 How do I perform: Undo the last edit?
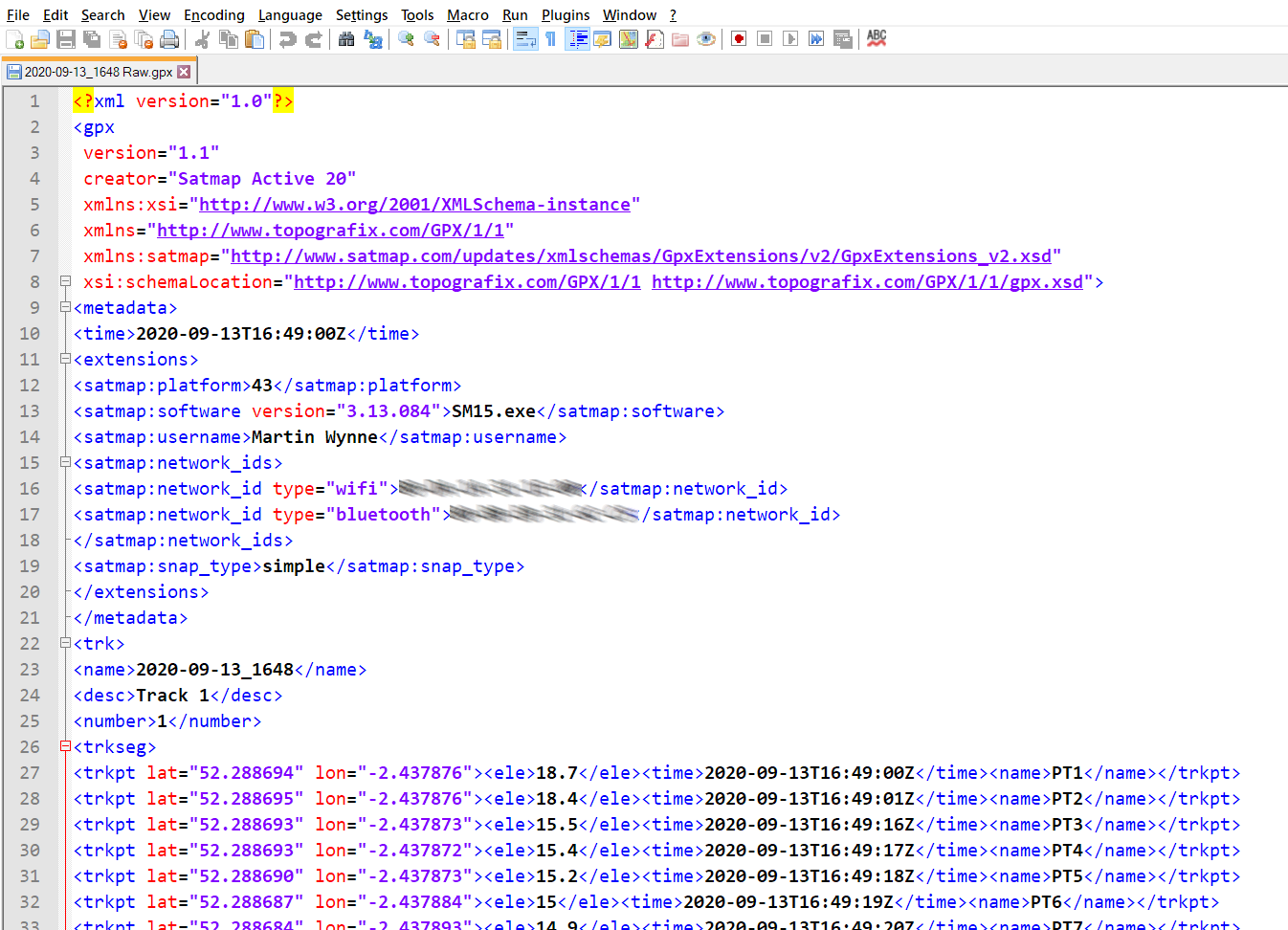[x=287, y=39]
